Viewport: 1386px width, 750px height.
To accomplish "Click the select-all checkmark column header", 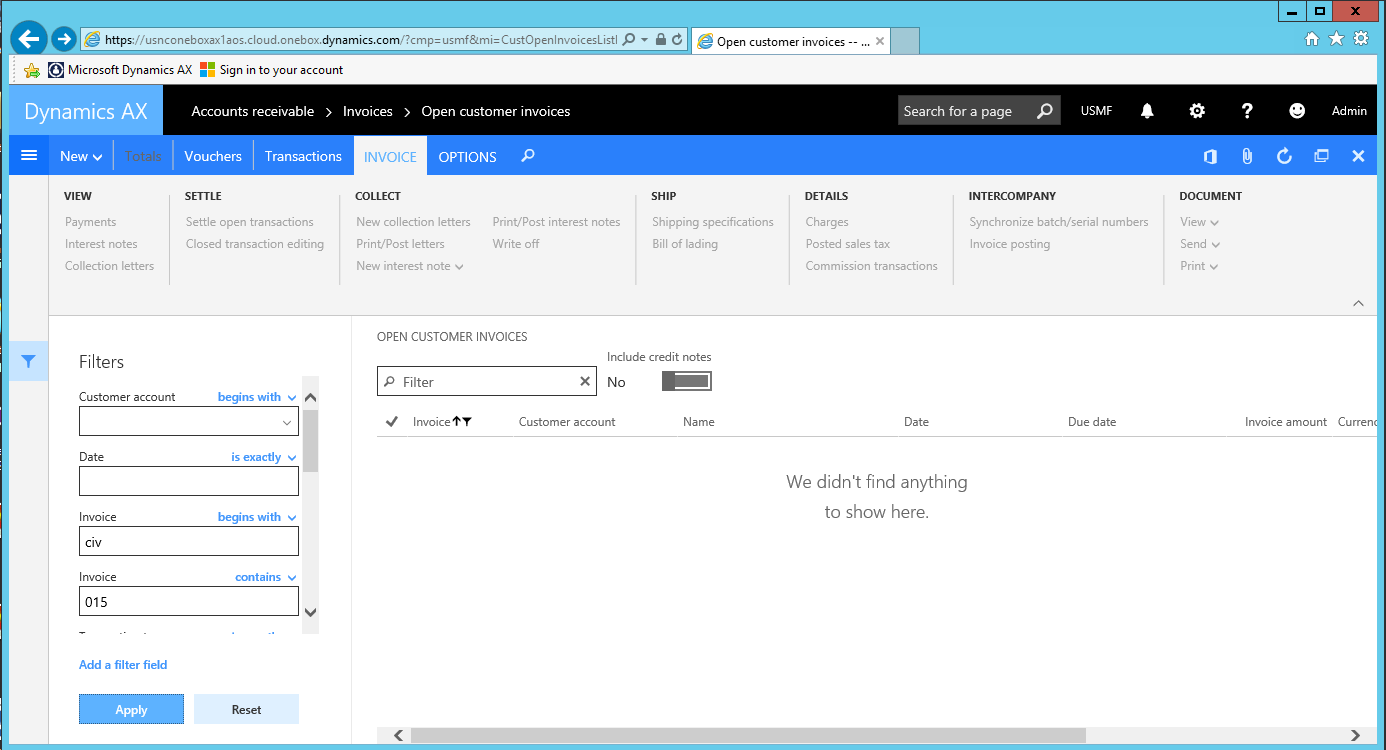I will click(392, 422).
